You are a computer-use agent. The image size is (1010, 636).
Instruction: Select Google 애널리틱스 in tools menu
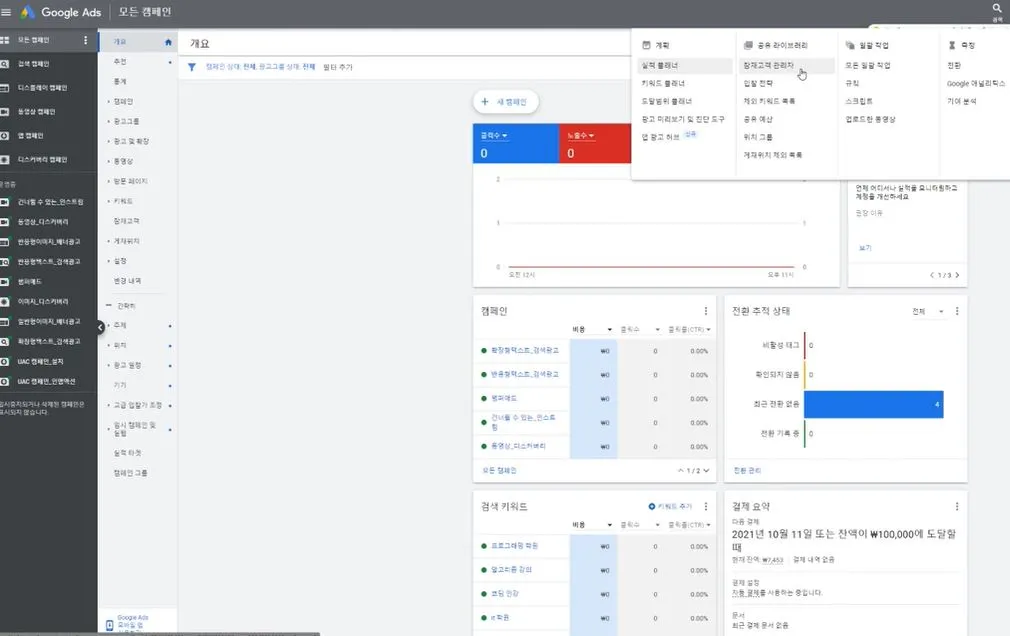click(x=976, y=83)
